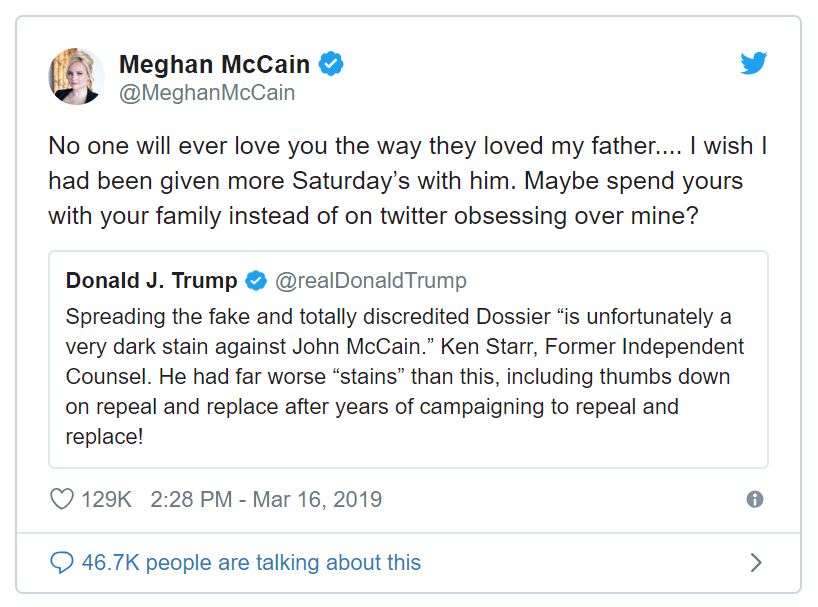The height and width of the screenshot is (607, 818).
Task: Open the tweet info icon
Action: [755, 499]
